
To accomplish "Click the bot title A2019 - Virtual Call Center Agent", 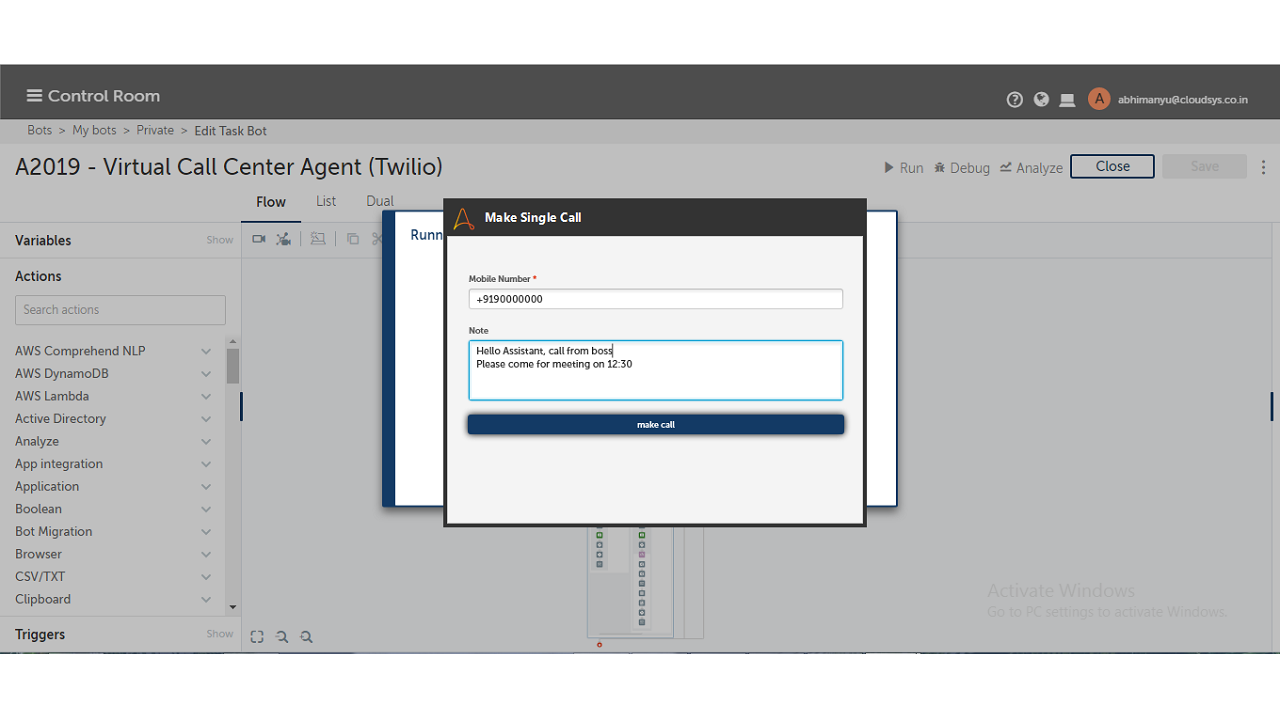I will pos(229,167).
